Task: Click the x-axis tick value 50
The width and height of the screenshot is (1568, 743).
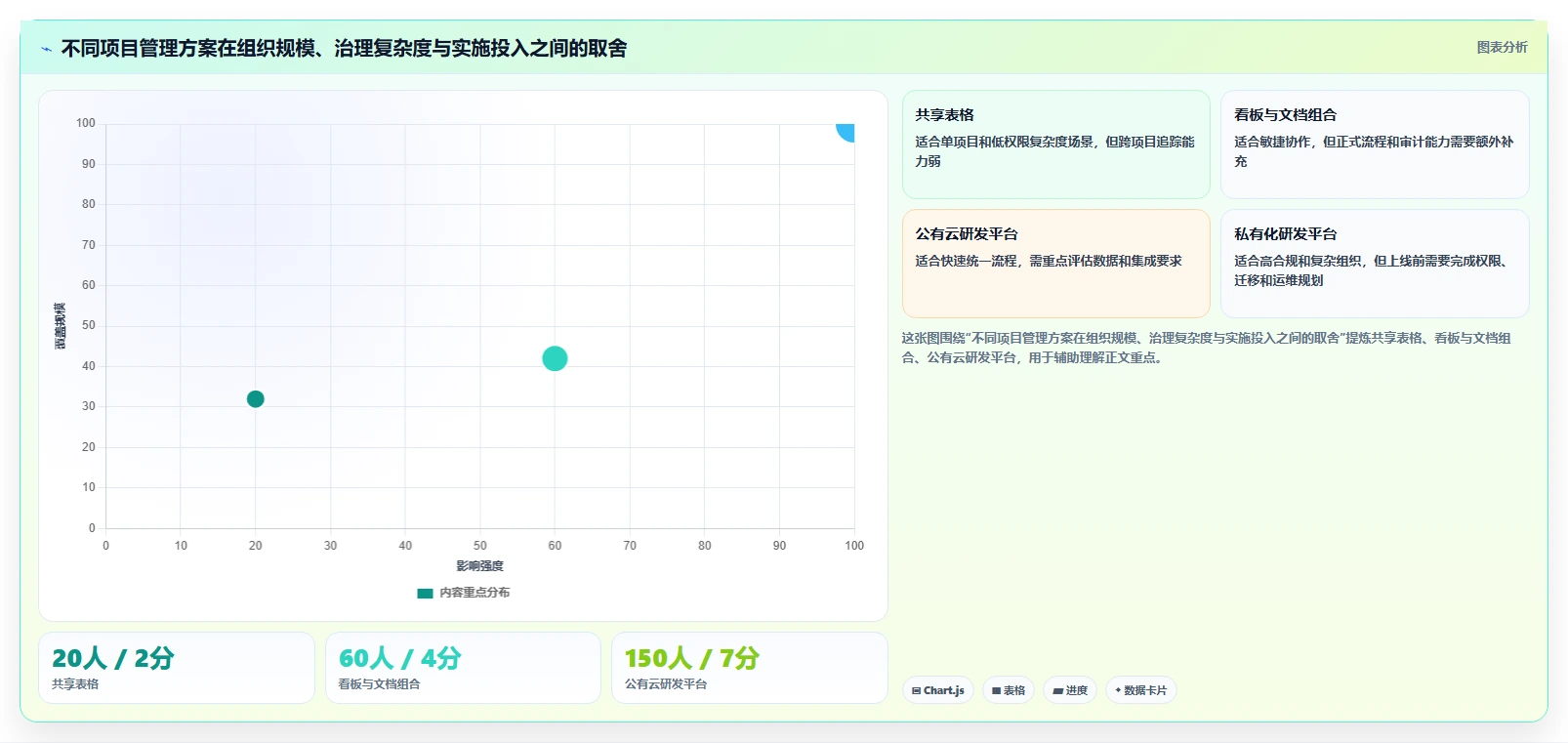Action: coord(480,546)
